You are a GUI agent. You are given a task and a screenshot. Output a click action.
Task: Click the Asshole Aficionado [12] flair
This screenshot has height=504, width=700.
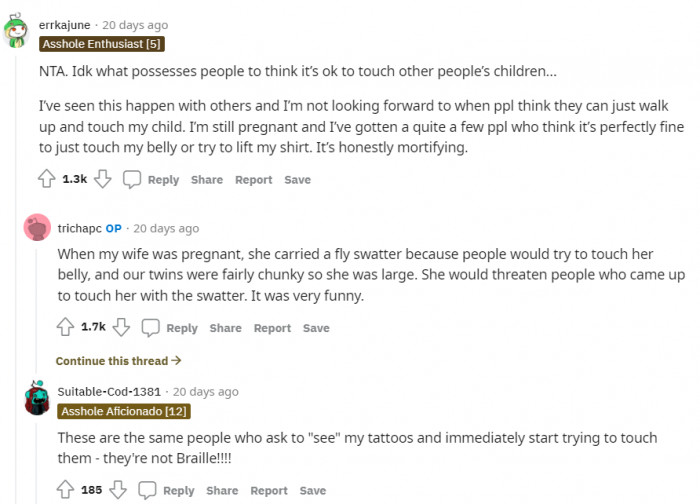123,411
